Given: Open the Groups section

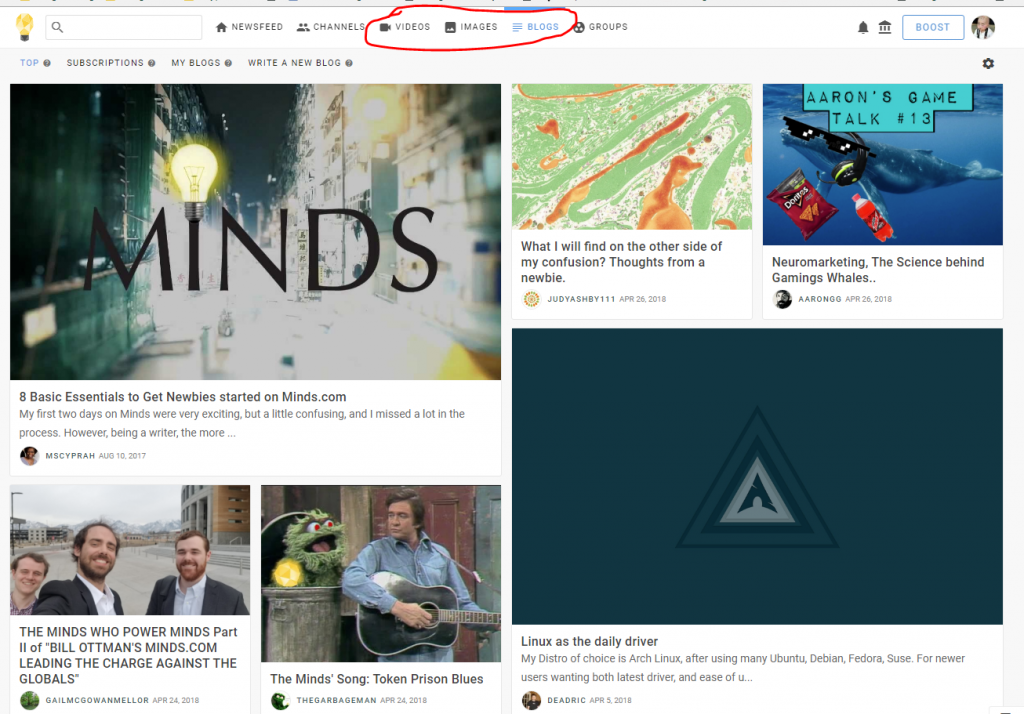Looking at the screenshot, I should tap(600, 27).
